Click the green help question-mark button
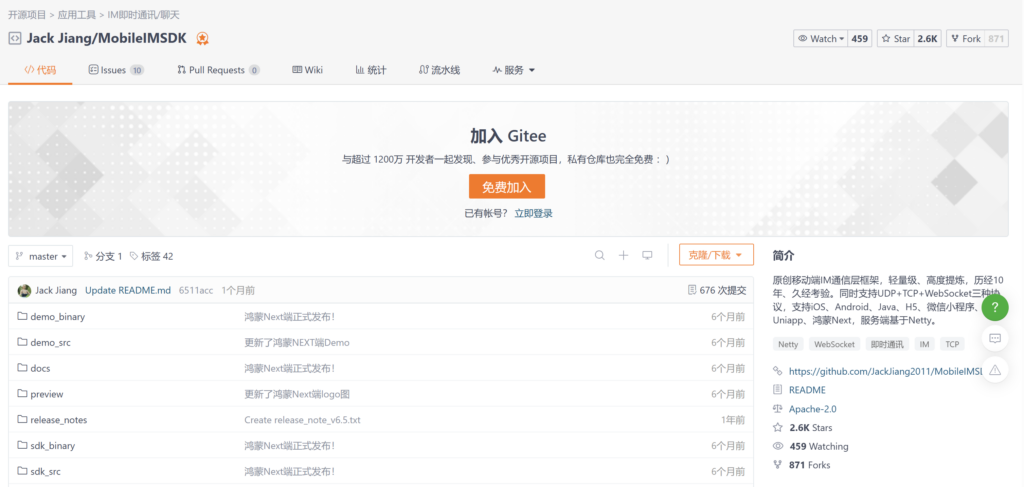The image size is (1024, 487). [x=994, y=307]
